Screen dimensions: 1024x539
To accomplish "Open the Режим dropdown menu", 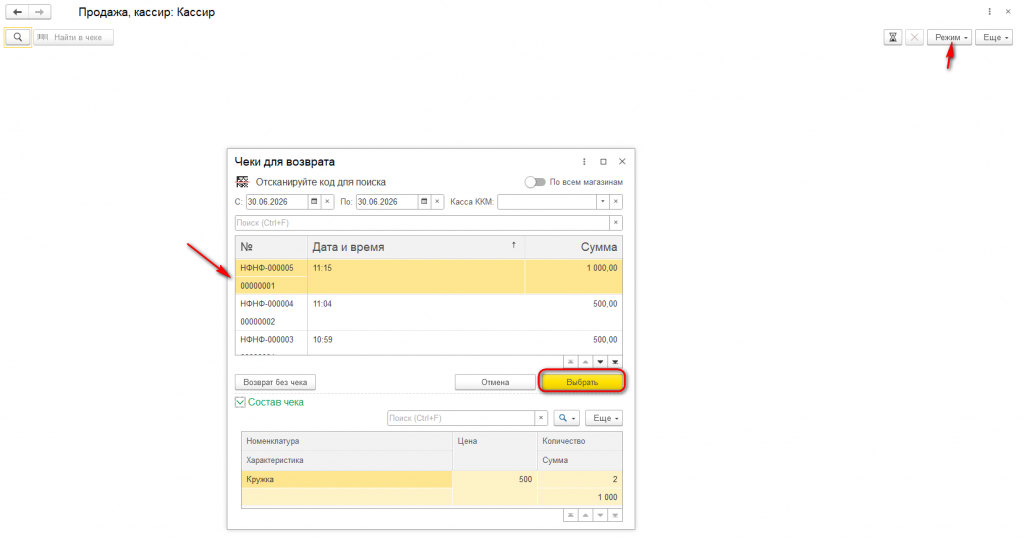I will pyautogui.click(x=950, y=37).
